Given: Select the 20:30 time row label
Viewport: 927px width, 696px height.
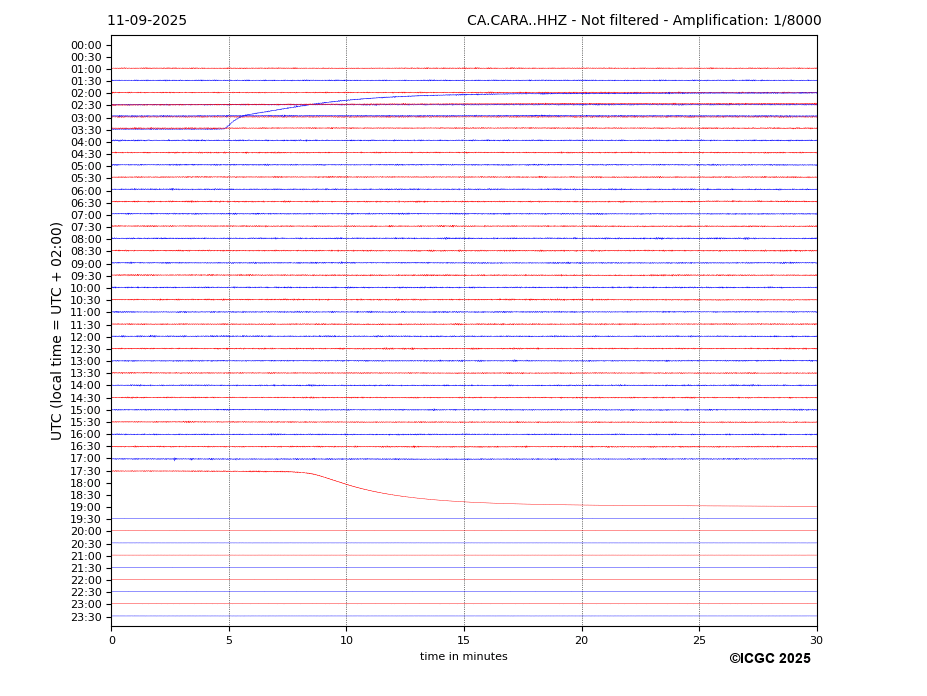Looking at the screenshot, I should [86, 544].
